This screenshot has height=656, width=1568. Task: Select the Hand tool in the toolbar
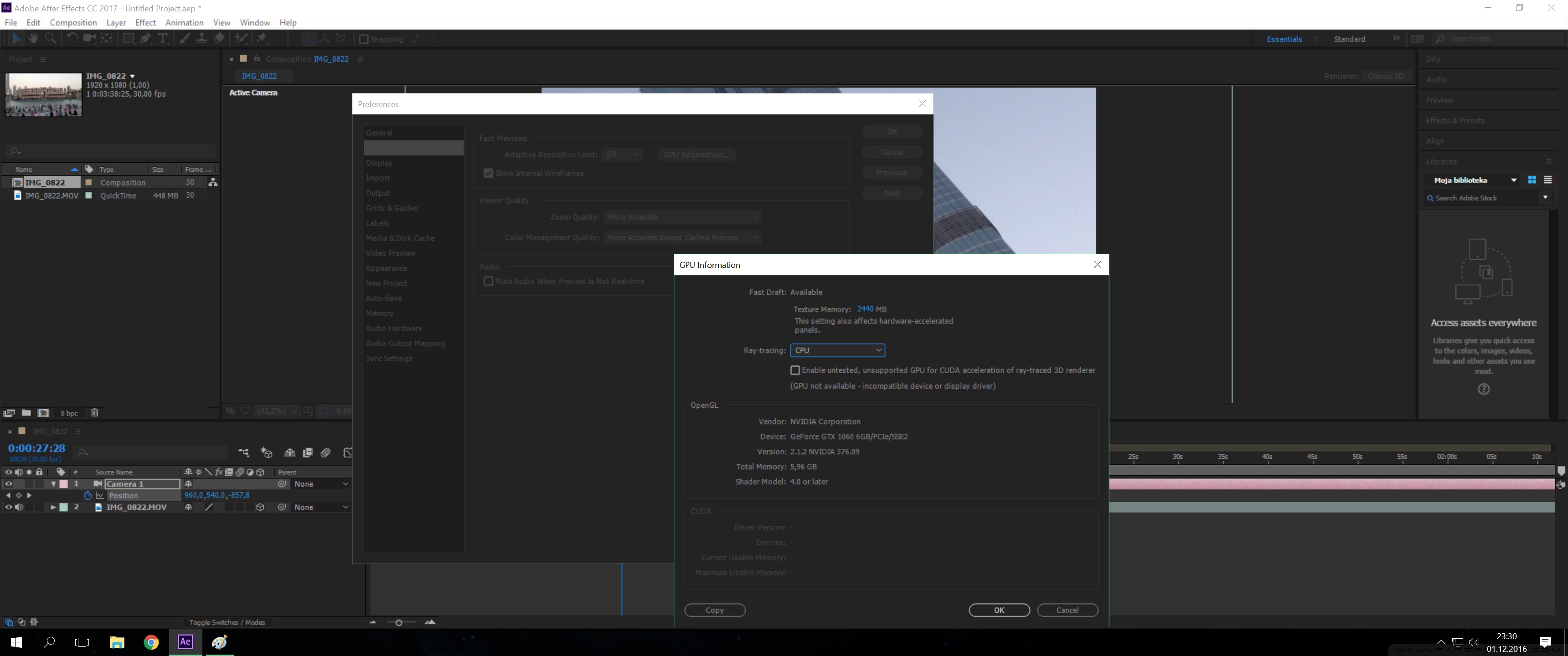(x=33, y=38)
